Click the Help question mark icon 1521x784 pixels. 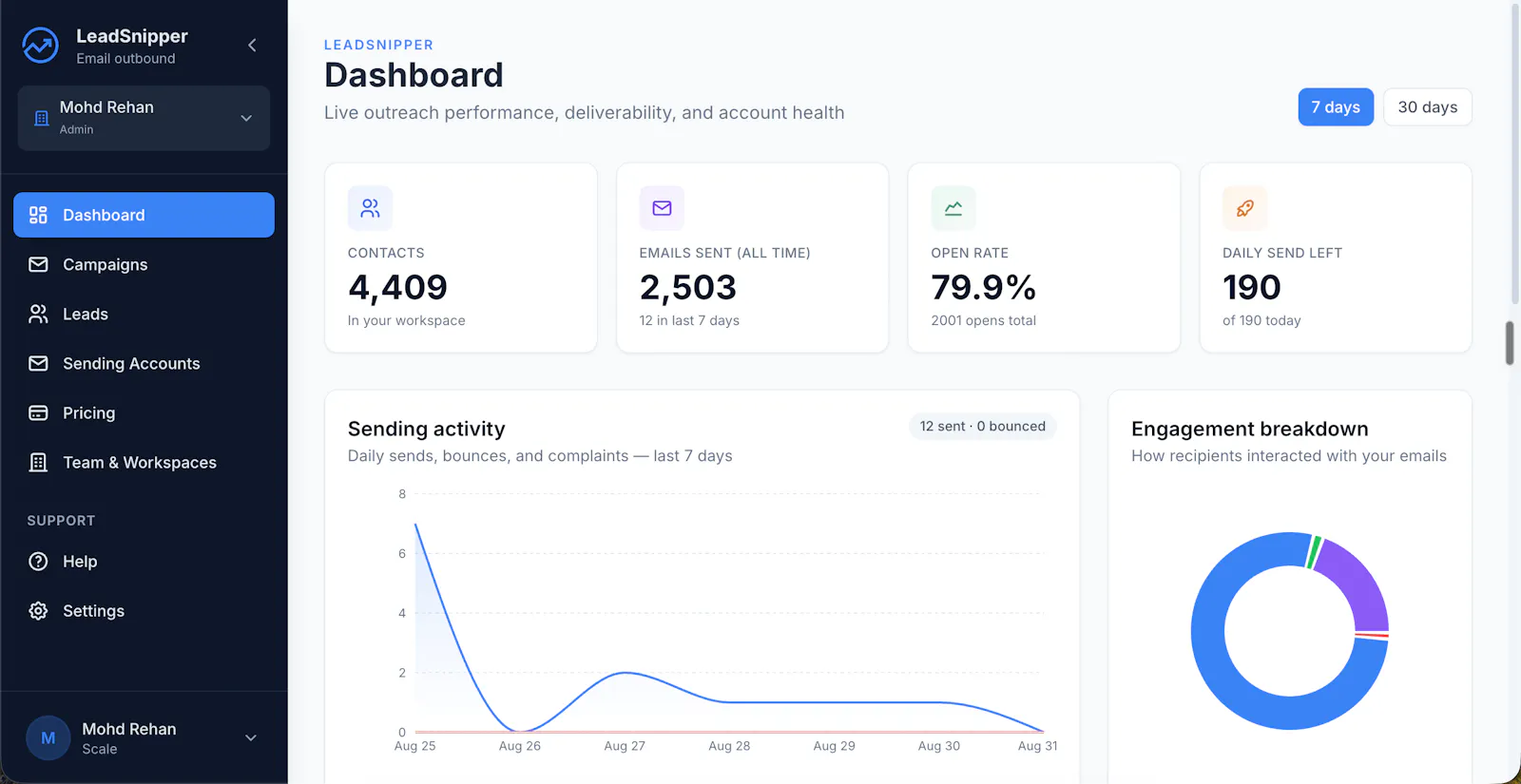pos(38,561)
